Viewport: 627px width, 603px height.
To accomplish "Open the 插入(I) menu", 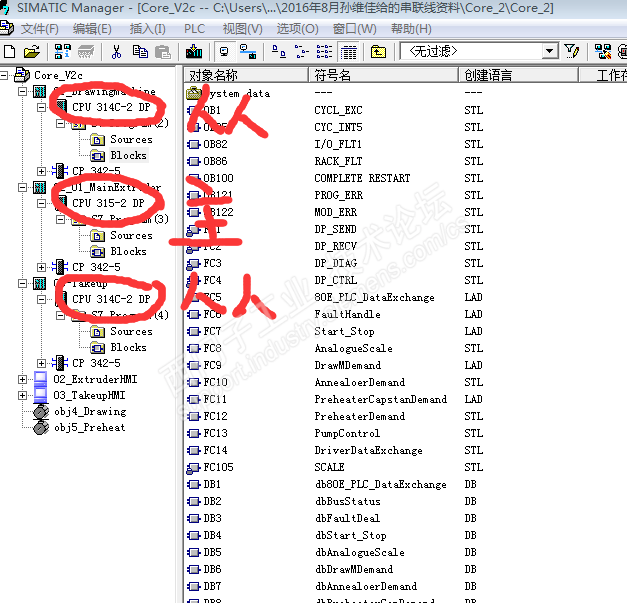I will 148,29.
